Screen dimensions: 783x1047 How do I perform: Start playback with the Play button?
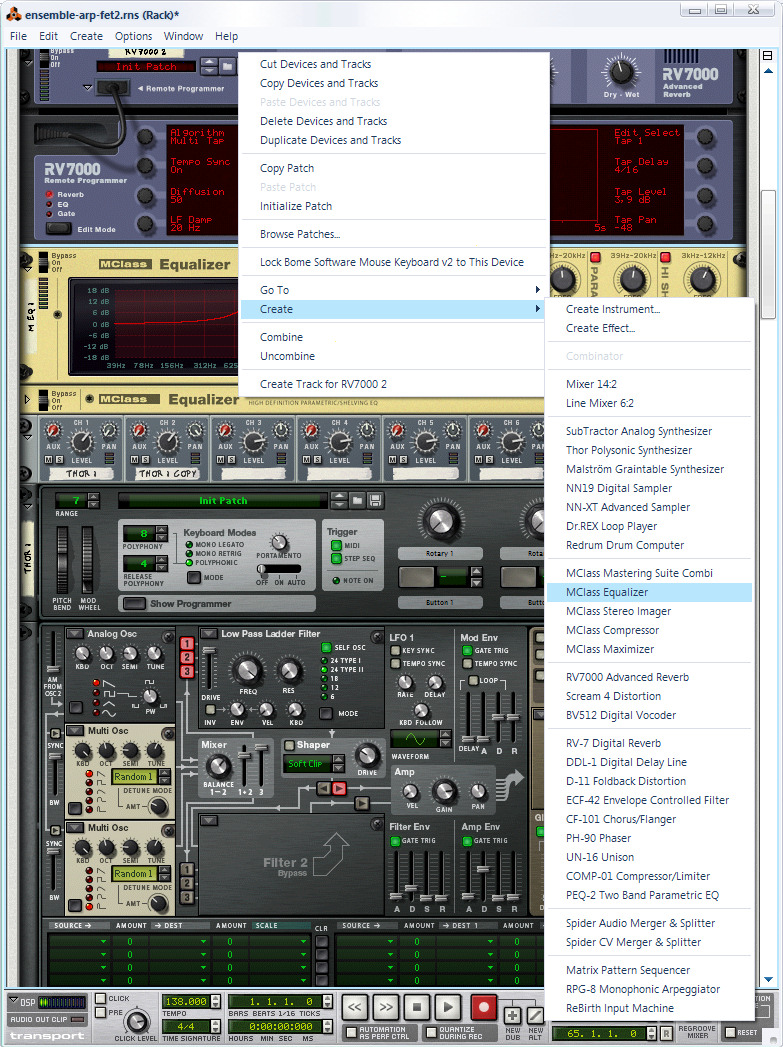tap(448, 1006)
